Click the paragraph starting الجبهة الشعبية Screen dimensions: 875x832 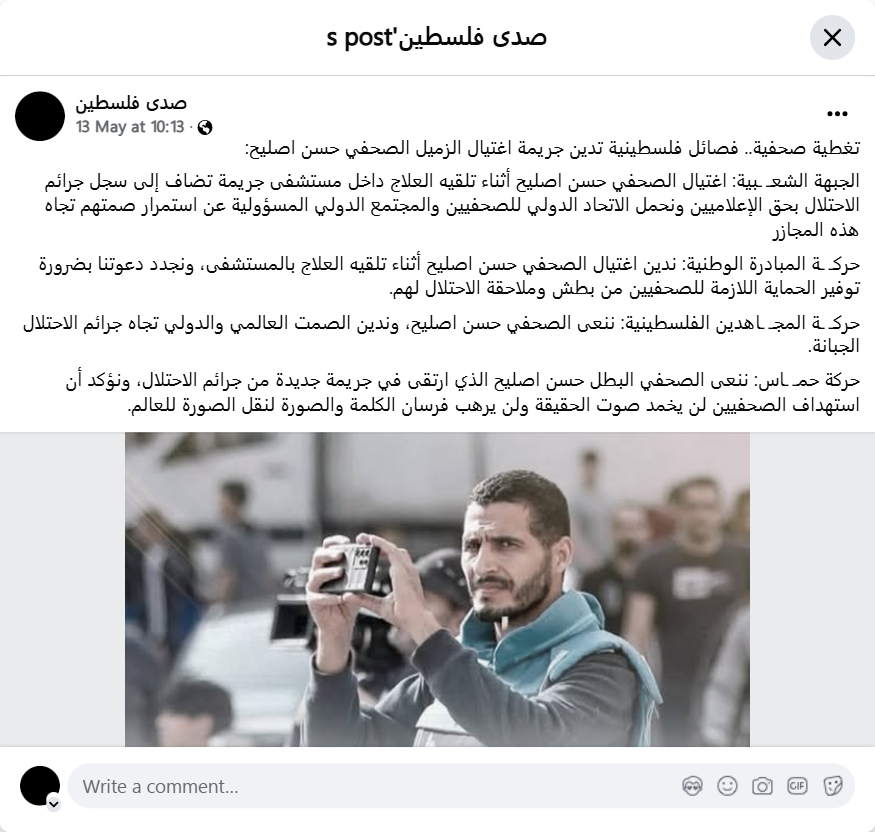pos(452,205)
